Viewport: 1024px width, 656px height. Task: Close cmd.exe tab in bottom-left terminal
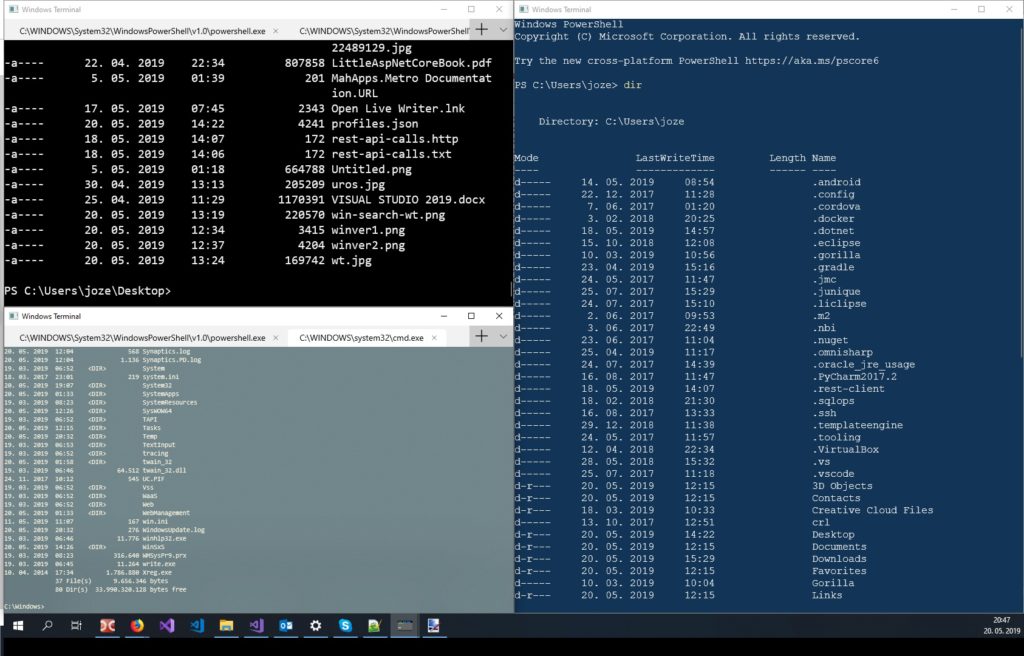pos(434,338)
